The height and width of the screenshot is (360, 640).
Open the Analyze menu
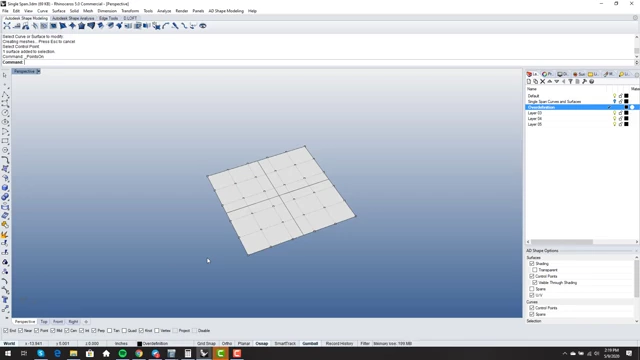pos(164,11)
